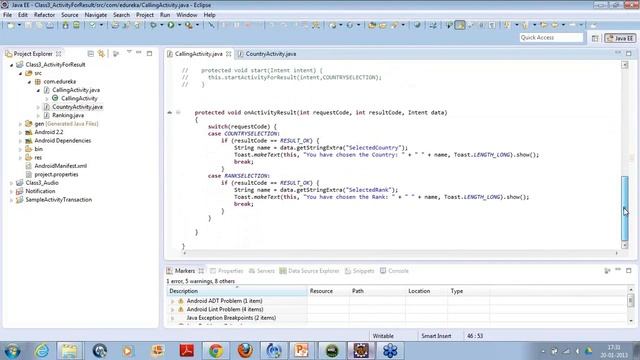
Task: Click the Java EE perspective button
Action: click(x=620, y=38)
